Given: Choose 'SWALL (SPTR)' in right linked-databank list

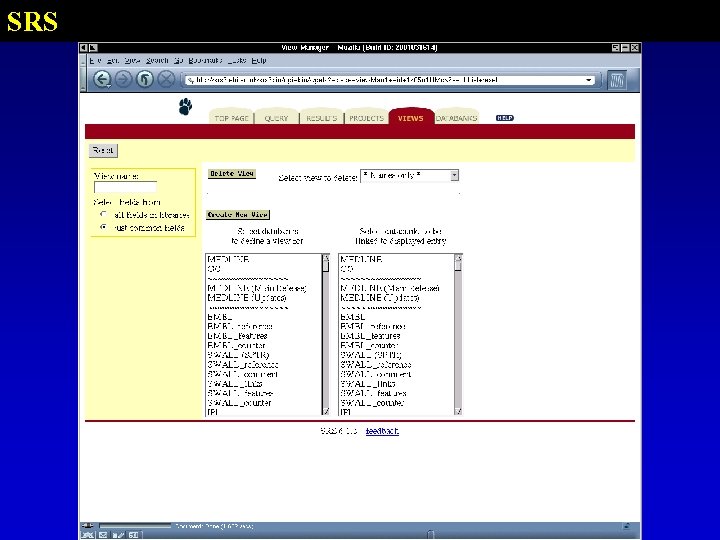Looking at the screenshot, I should click(371, 355).
